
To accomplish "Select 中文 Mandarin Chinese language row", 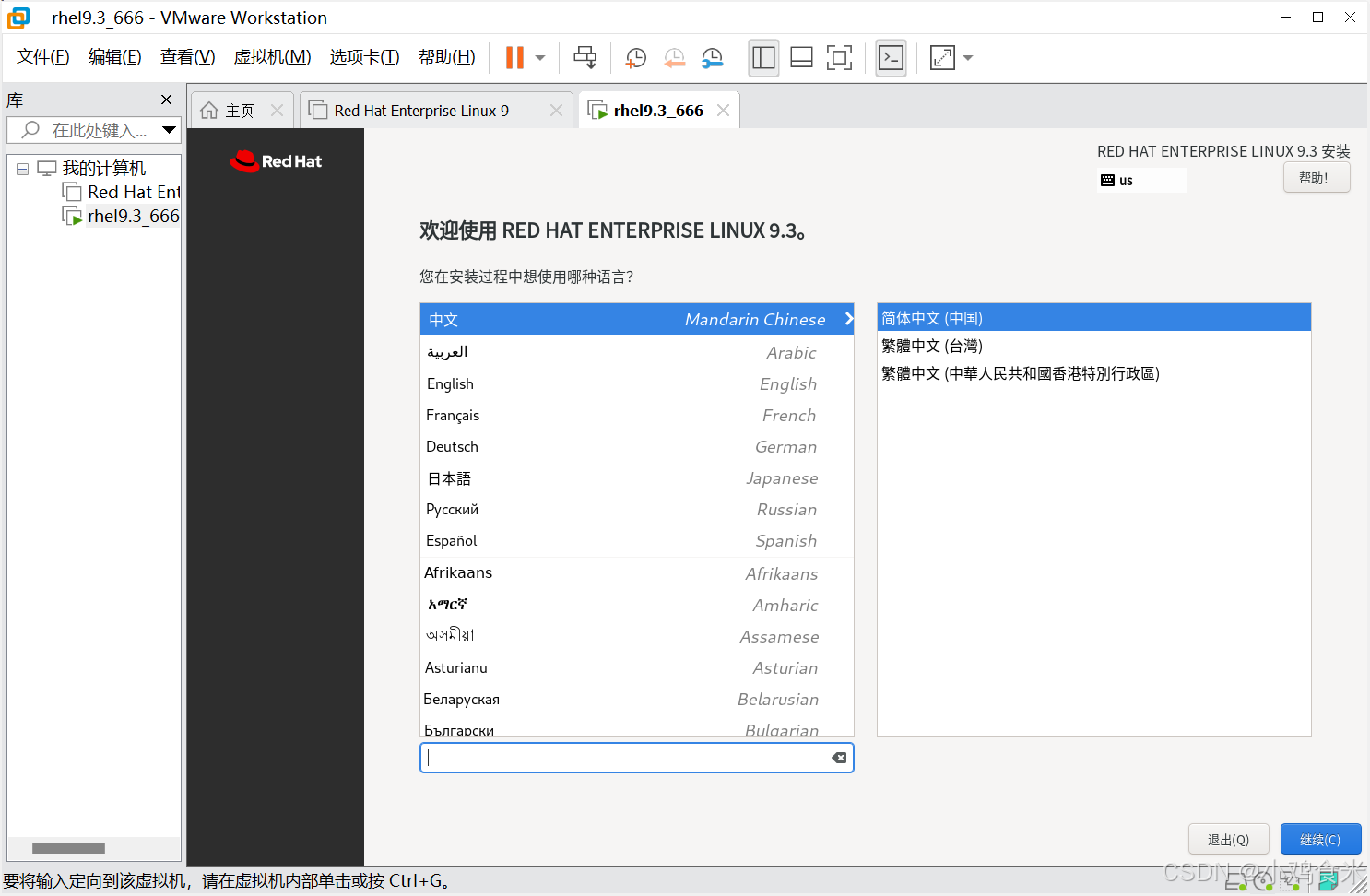I will pyautogui.click(x=637, y=319).
